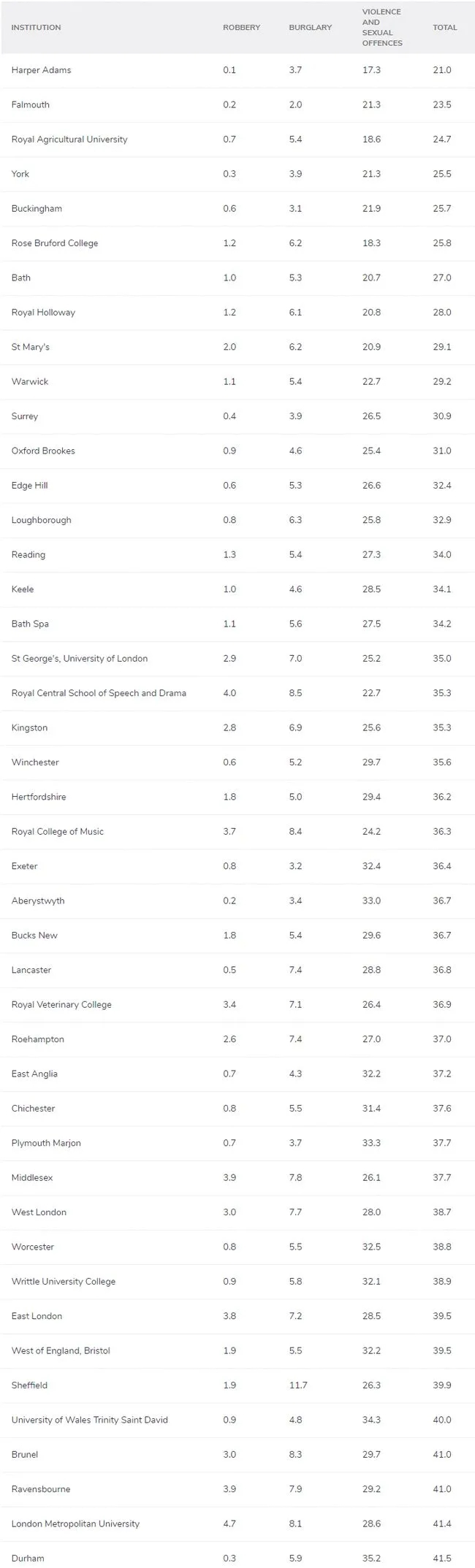Click University of Wales Trinity Saint David
This screenshot has height=1568, width=475.
point(90,1420)
